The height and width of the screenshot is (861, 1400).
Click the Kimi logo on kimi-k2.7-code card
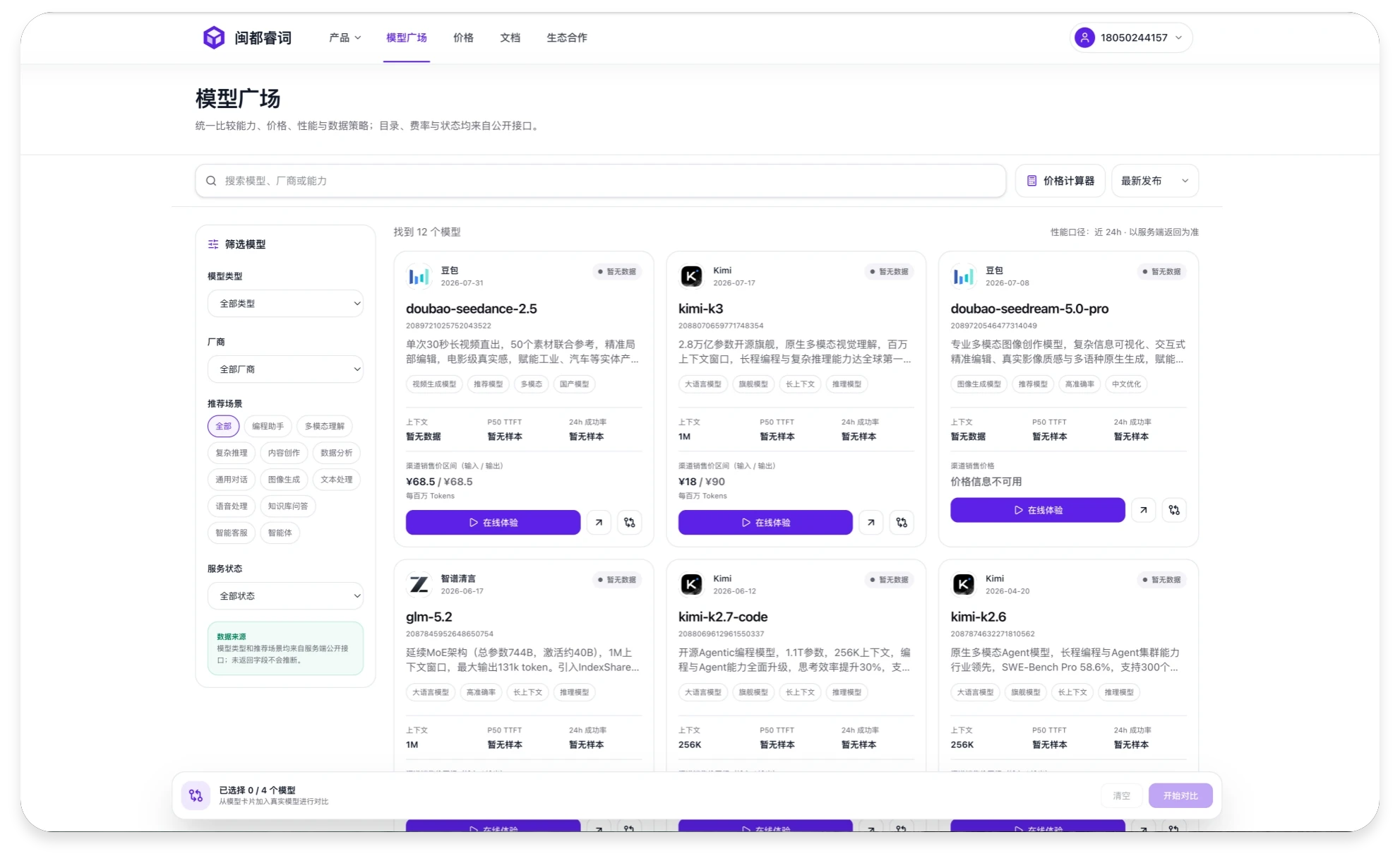pyautogui.click(x=691, y=584)
